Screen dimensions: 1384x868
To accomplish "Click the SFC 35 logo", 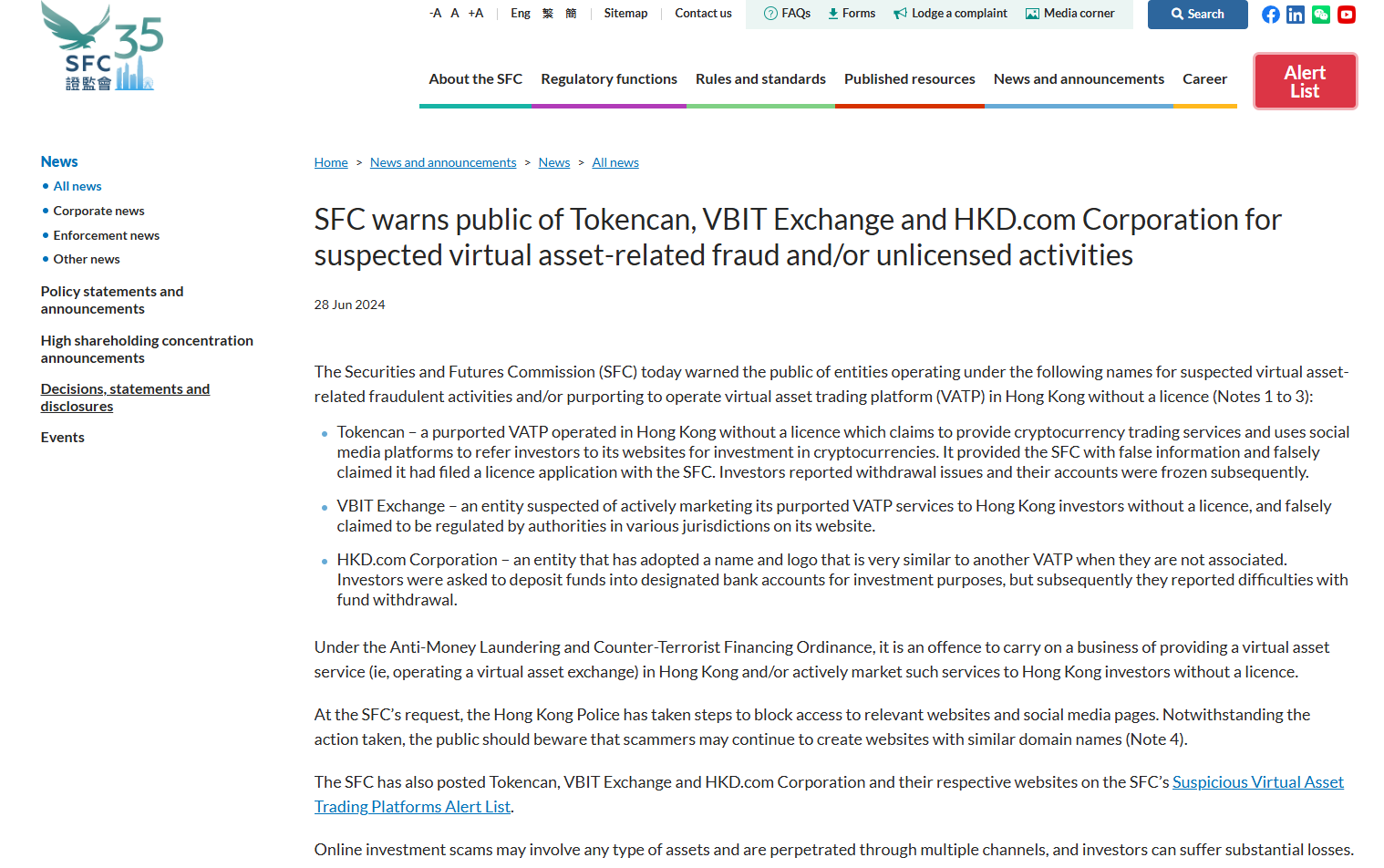I will coord(102,47).
